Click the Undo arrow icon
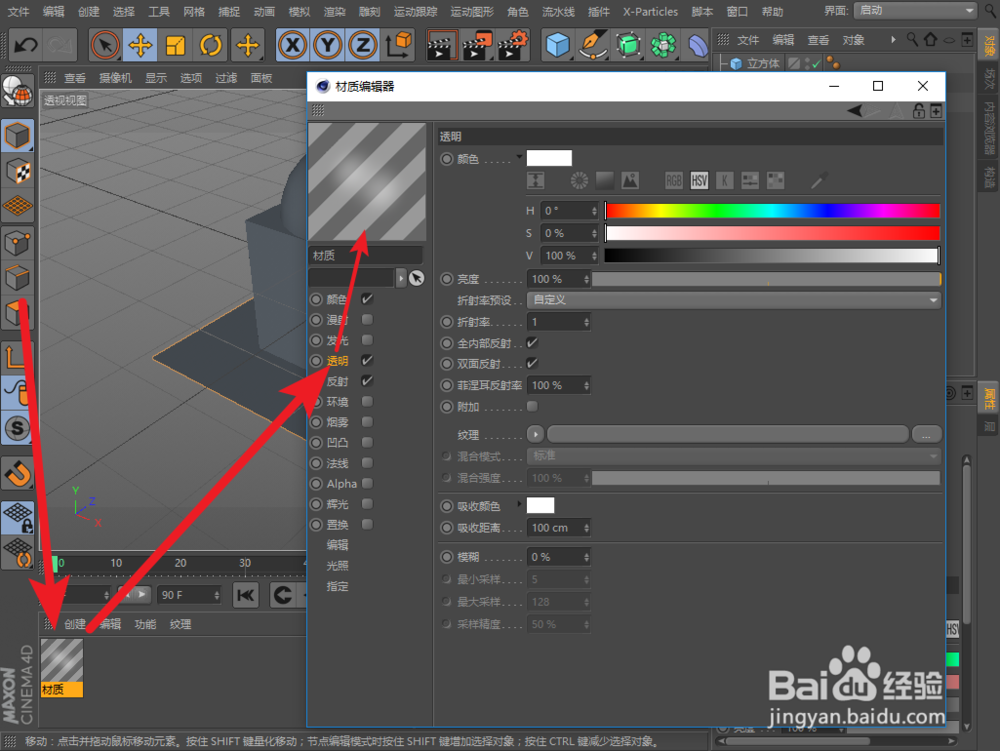Image resolution: width=1000 pixels, height=751 pixels. [26, 45]
